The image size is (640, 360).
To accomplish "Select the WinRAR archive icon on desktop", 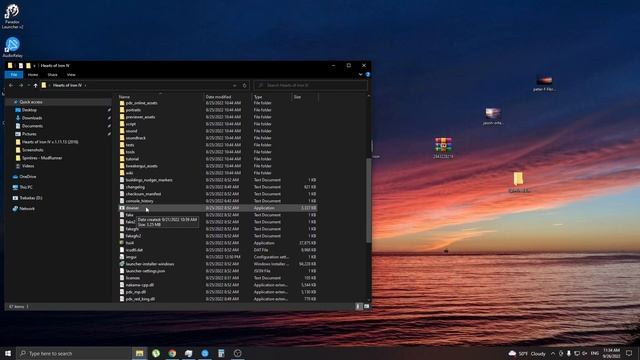I will pyautogui.click(x=443, y=148).
